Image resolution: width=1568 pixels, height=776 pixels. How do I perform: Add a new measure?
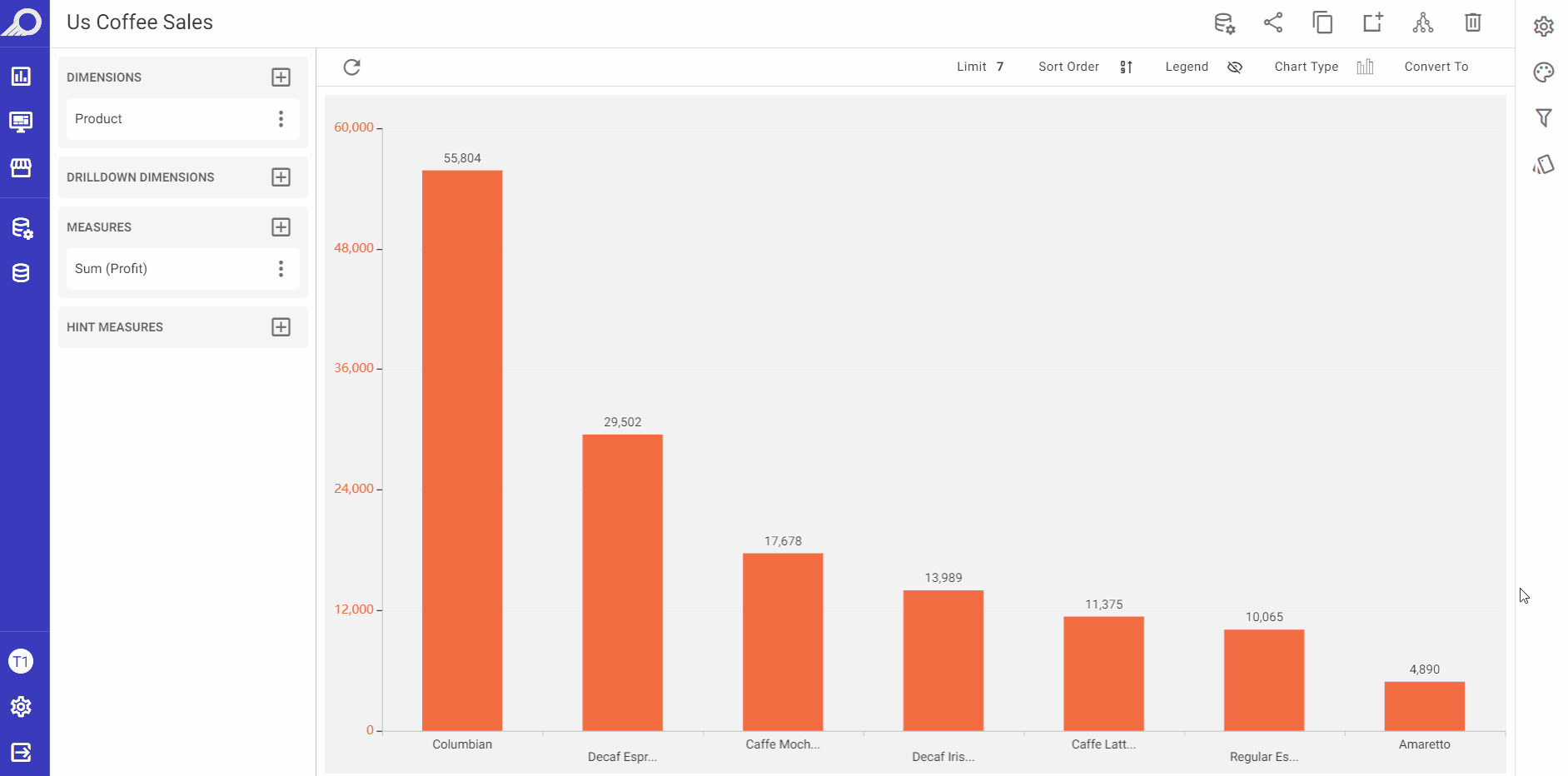pos(281,227)
